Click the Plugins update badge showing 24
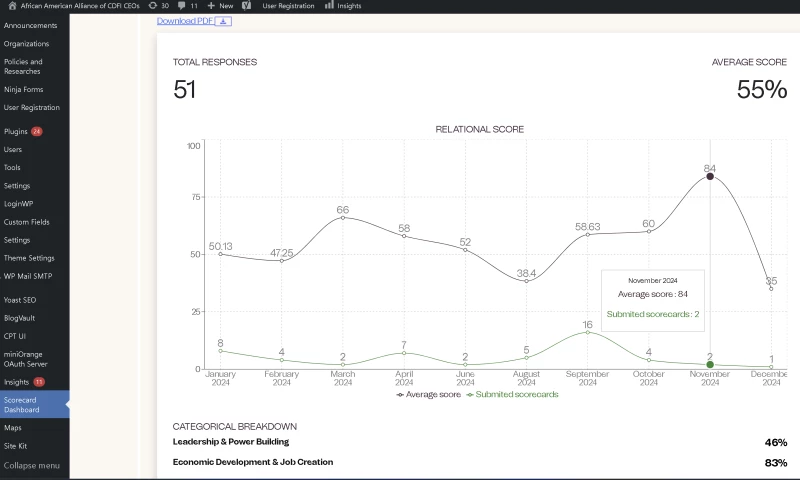Image resolution: width=800 pixels, height=480 pixels. click(x=37, y=132)
